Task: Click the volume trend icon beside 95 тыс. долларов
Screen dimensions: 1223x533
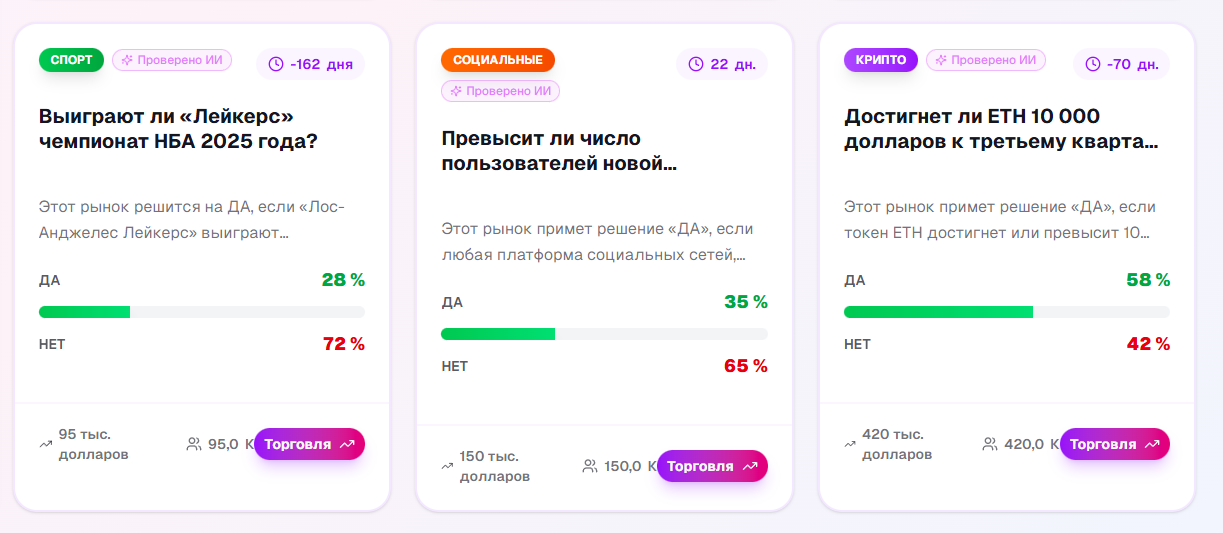Action: pos(45,444)
